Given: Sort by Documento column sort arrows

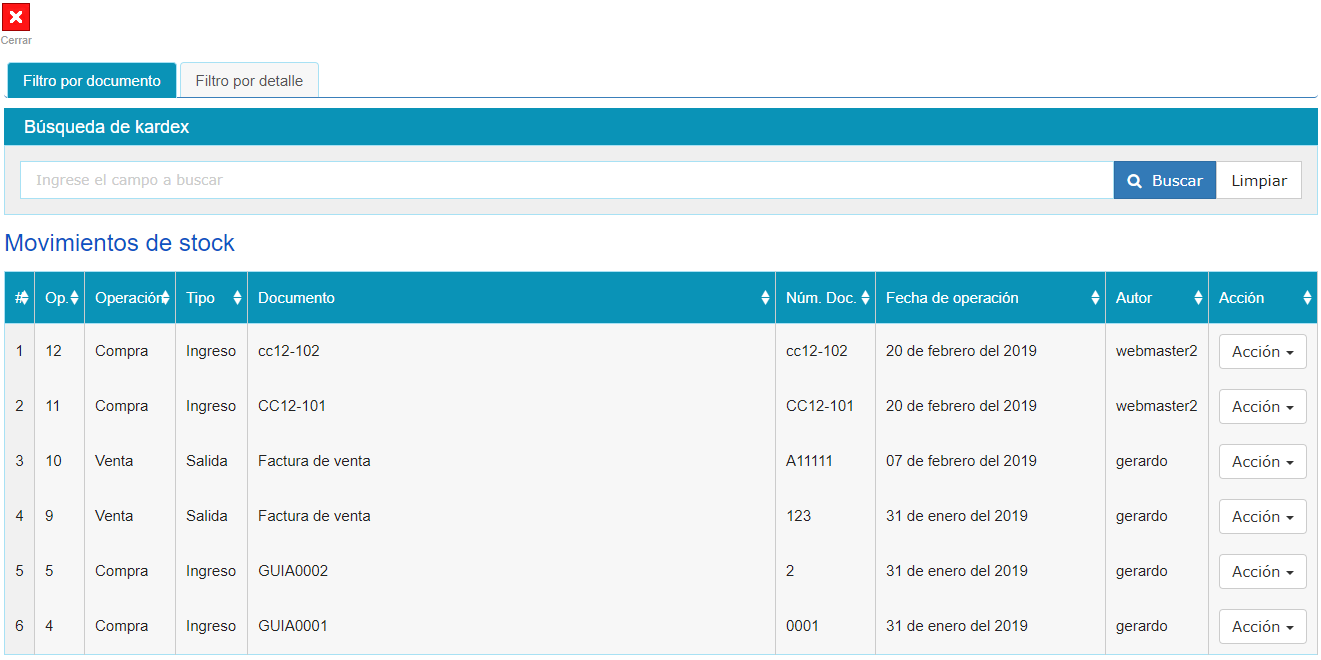Looking at the screenshot, I should pos(765,298).
